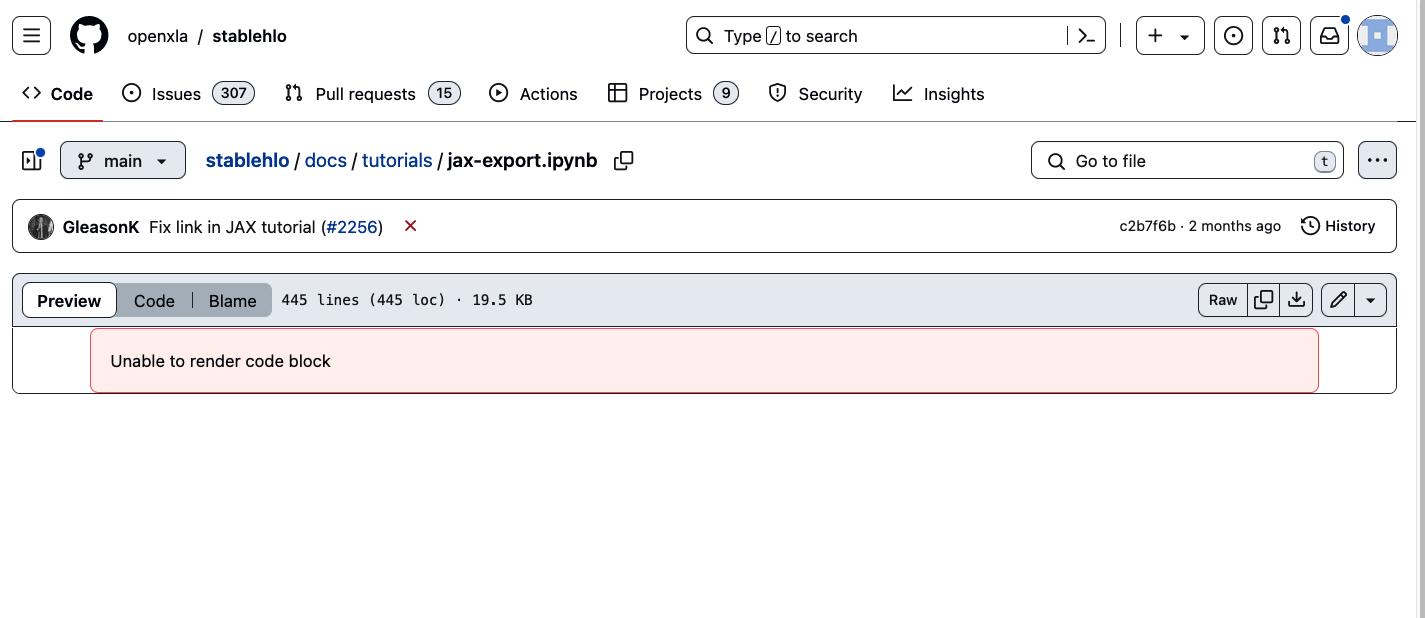Navigate to stablehlo root breadcrumb
Screen dimensions: 1425x618
(x=247, y=160)
